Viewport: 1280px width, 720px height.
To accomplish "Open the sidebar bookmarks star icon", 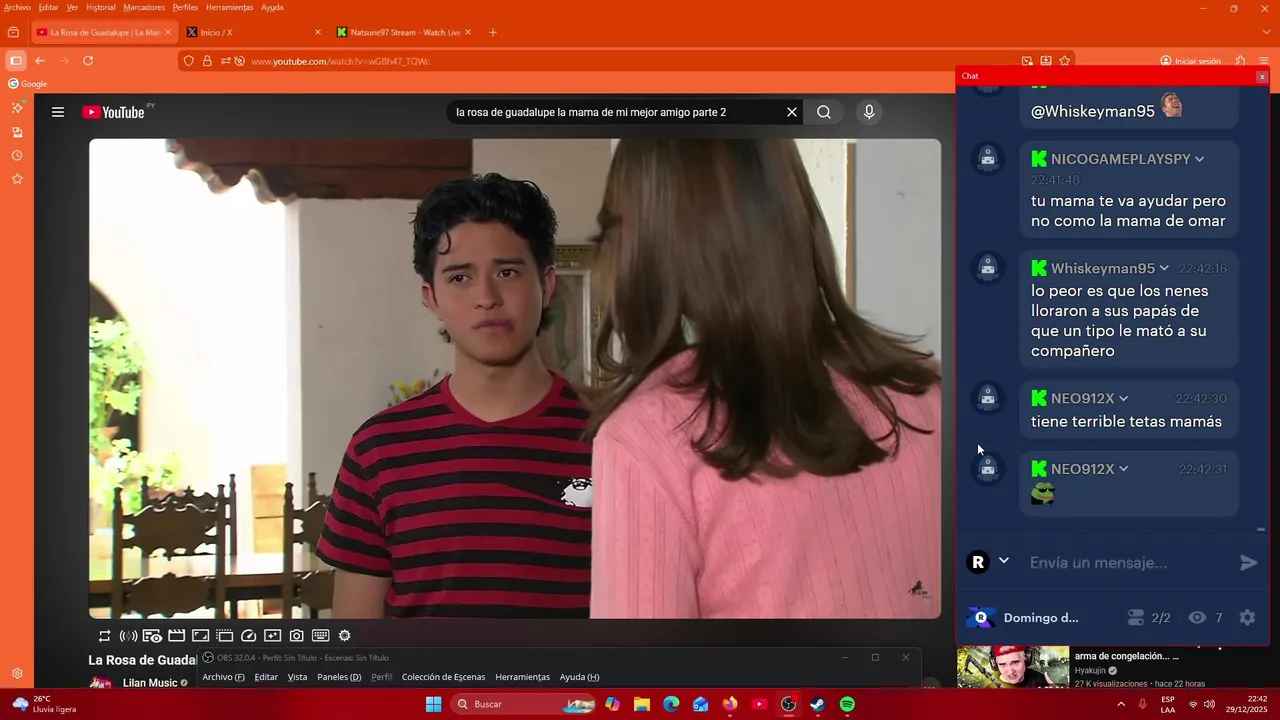I will click(x=17, y=179).
